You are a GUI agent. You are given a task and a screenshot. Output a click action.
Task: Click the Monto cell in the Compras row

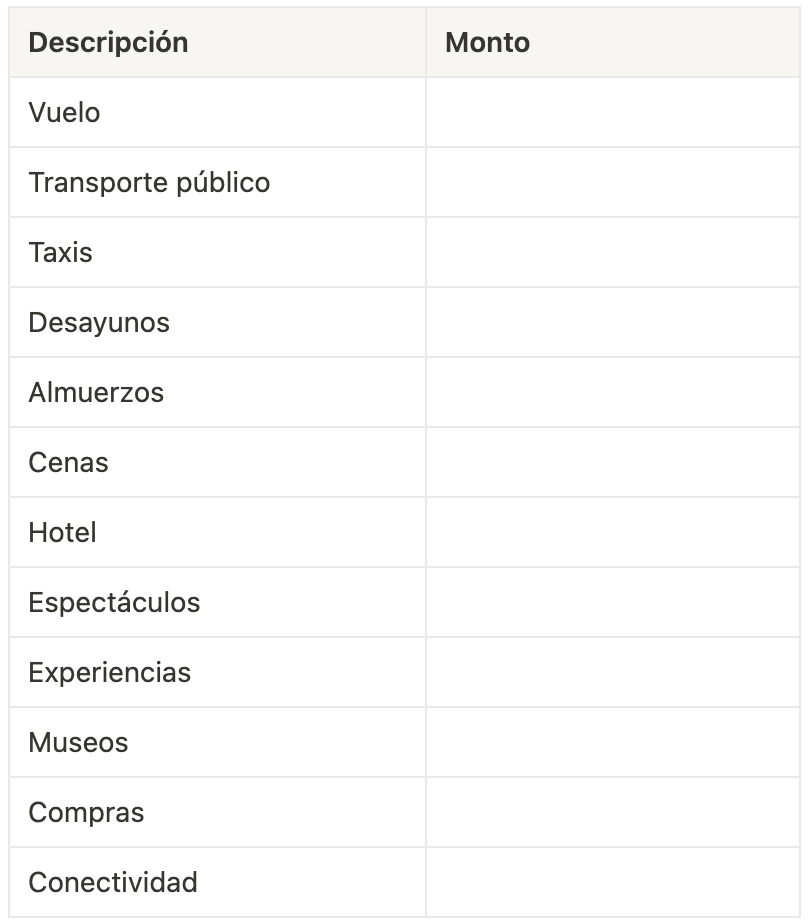(613, 813)
